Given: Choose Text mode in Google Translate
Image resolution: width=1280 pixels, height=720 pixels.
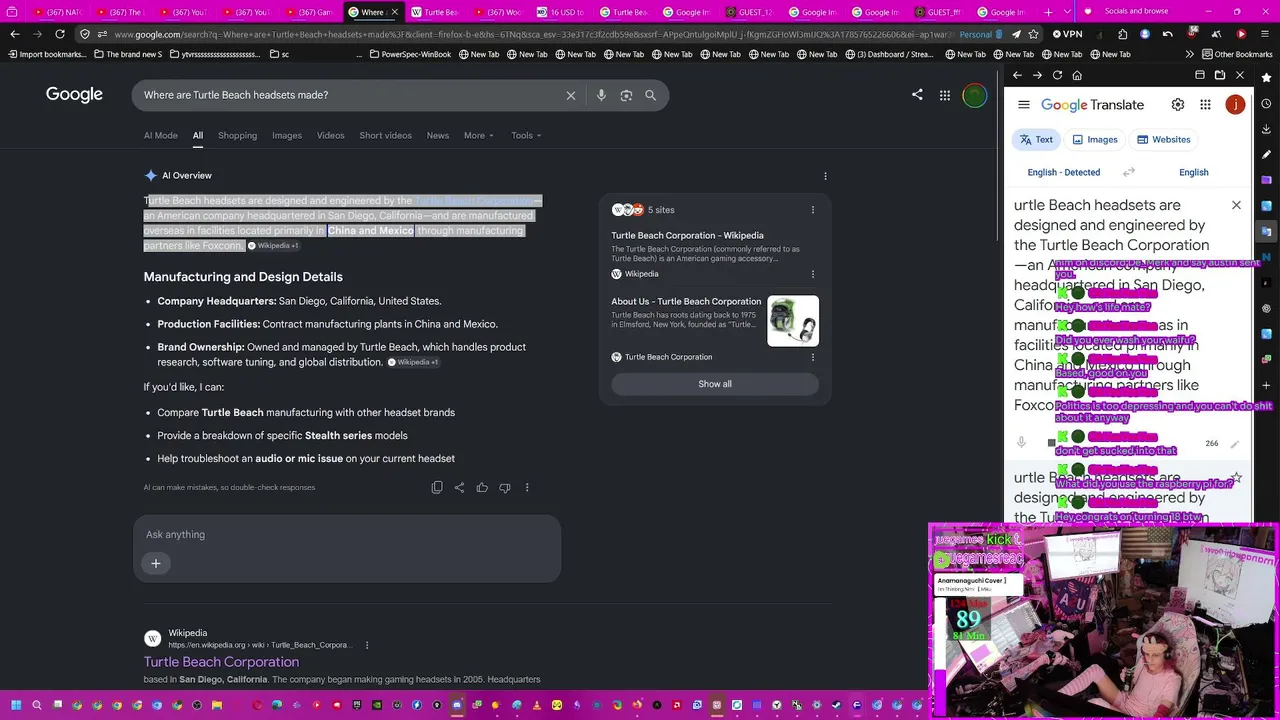Looking at the screenshot, I should coord(1035,140).
